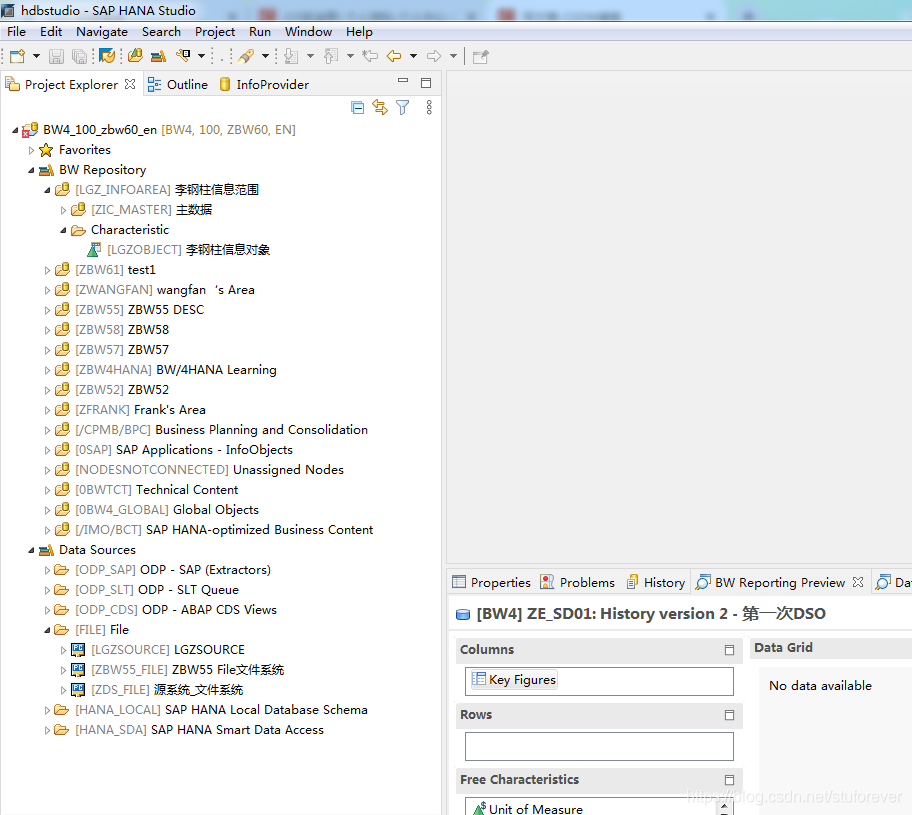Image resolution: width=912 pixels, height=815 pixels.
Task: Toggle the Columns section collapse box
Action: (x=729, y=650)
